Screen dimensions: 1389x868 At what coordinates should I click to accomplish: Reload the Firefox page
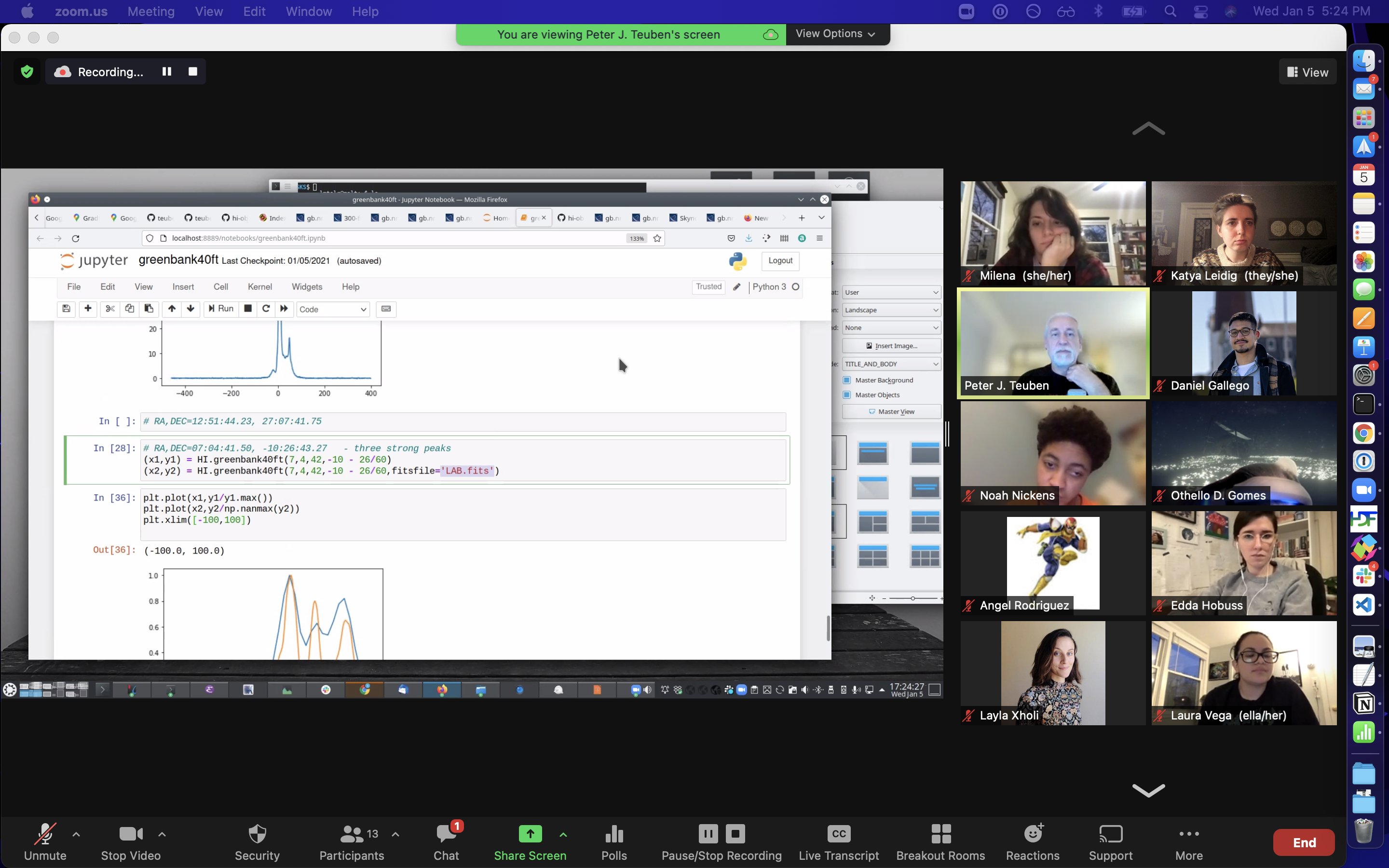(x=75, y=238)
